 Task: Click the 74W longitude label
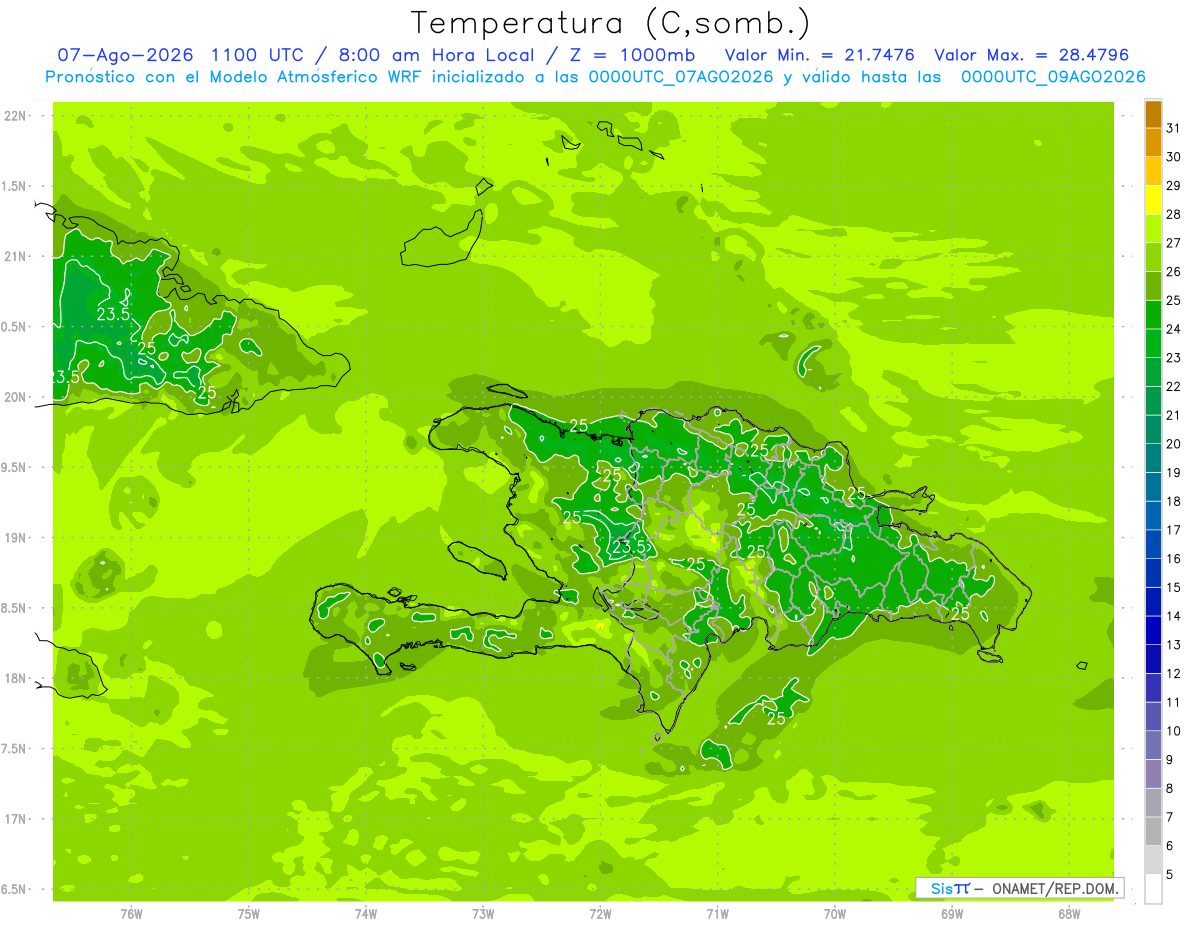point(366,914)
